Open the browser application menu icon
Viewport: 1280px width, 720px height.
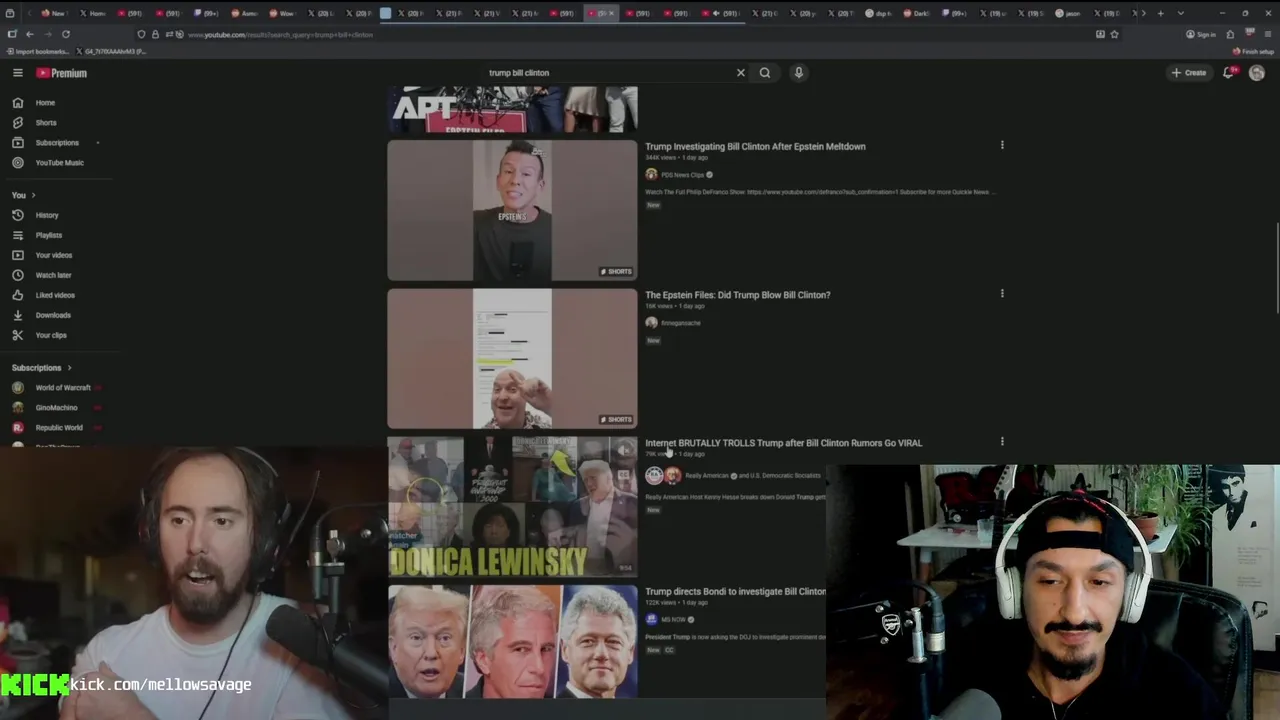(1267, 34)
